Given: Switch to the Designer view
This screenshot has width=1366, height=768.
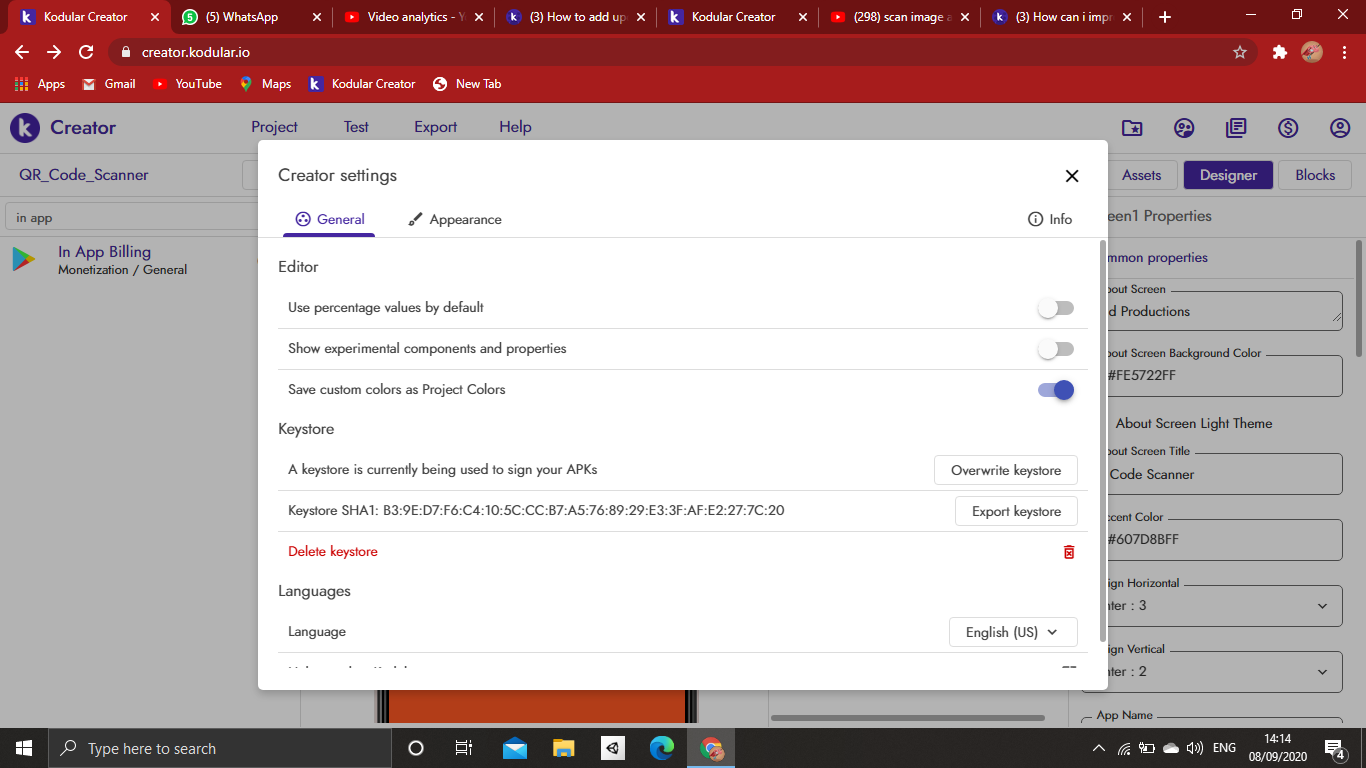Looking at the screenshot, I should coord(1228,175).
